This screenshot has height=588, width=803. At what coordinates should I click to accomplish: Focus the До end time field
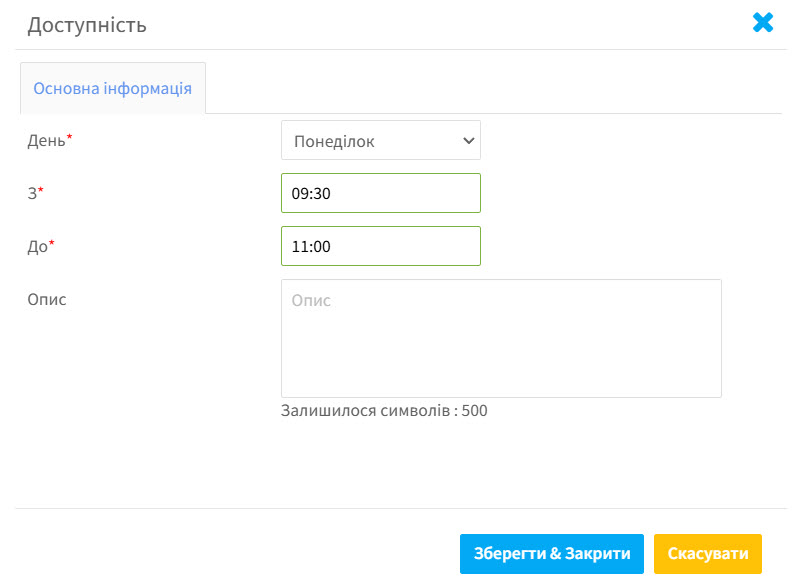coord(381,246)
